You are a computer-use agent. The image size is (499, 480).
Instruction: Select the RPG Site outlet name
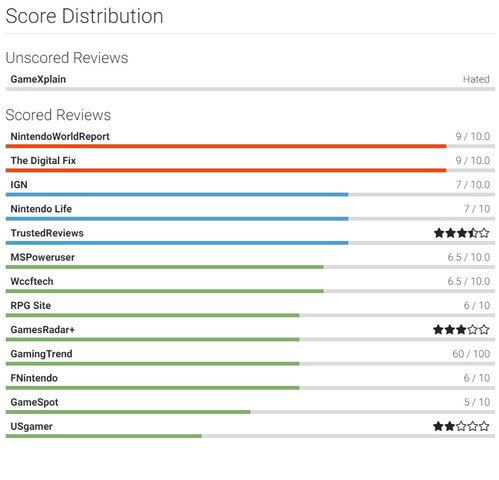(31, 306)
